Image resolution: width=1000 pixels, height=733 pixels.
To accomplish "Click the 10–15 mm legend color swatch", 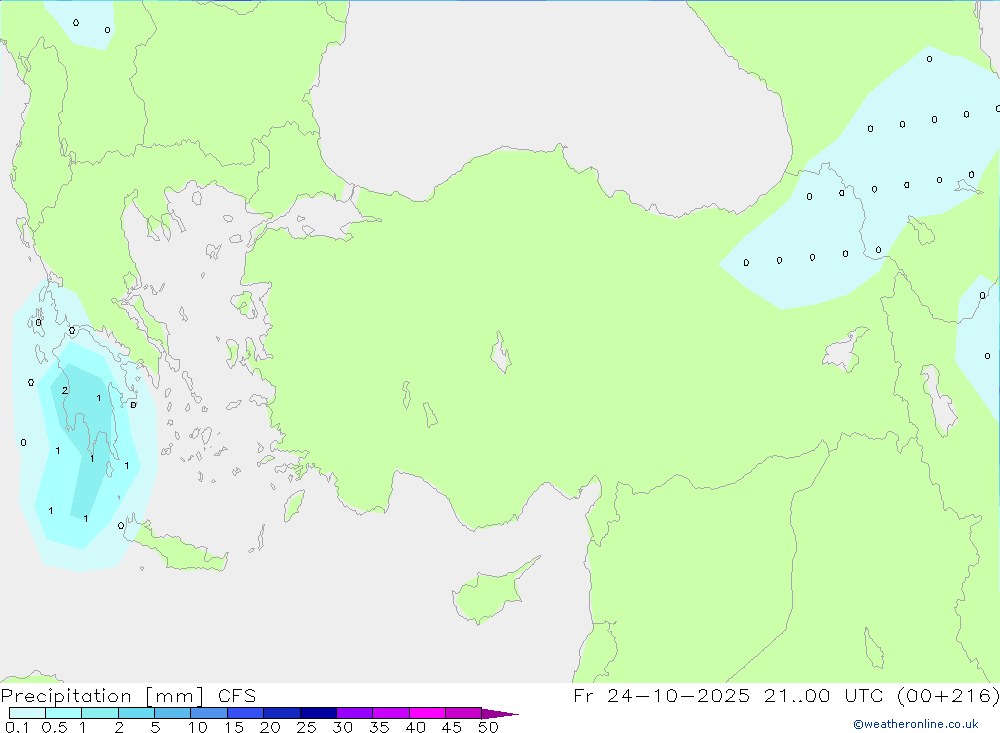I will point(209,713).
